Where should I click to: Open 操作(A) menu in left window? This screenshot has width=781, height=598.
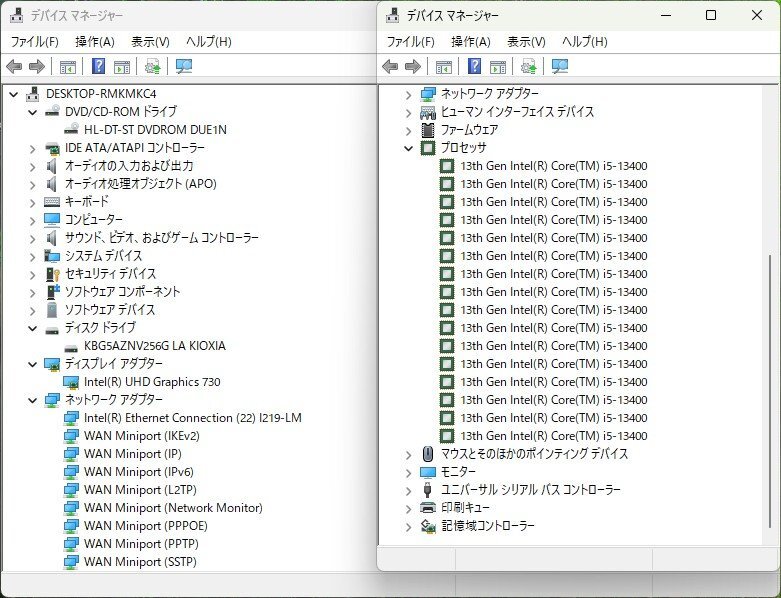pyautogui.click(x=95, y=42)
